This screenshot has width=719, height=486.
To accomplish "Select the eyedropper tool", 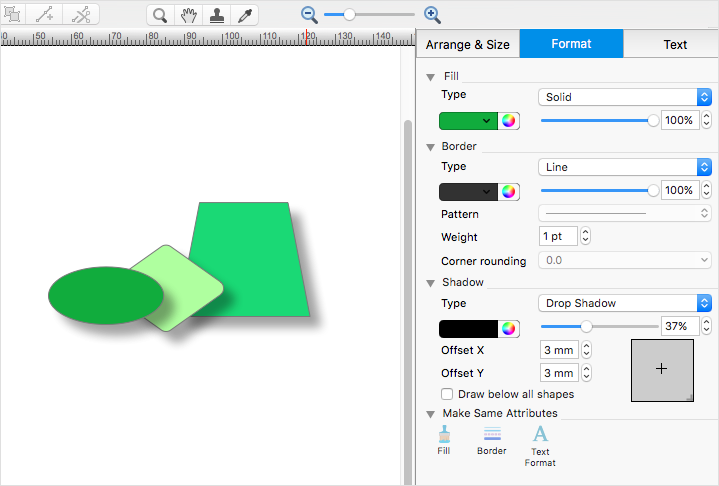I will click(x=243, y=15).
